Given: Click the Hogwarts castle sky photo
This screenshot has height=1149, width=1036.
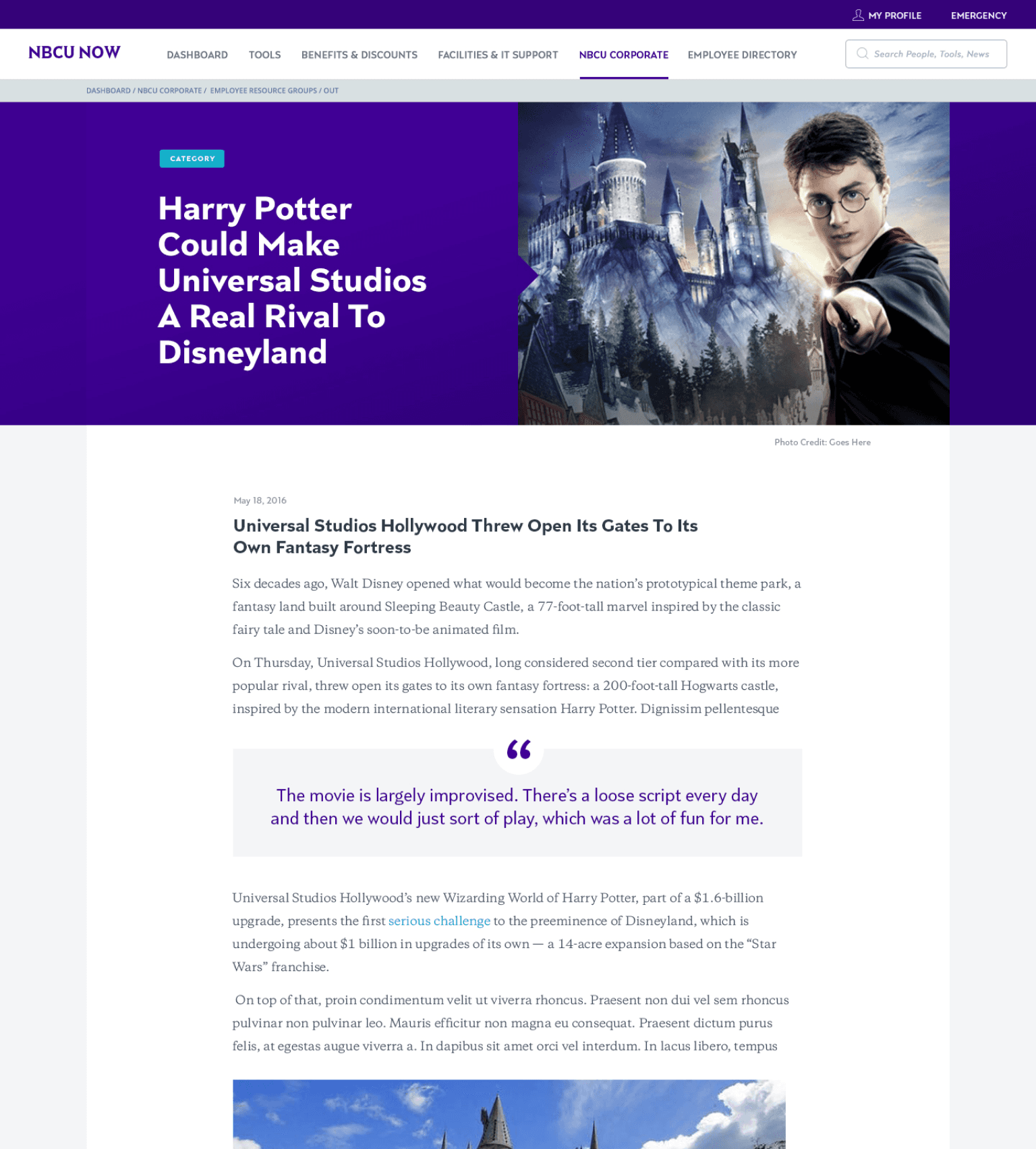Looking at the screenshot, I should pos(509,1114).
